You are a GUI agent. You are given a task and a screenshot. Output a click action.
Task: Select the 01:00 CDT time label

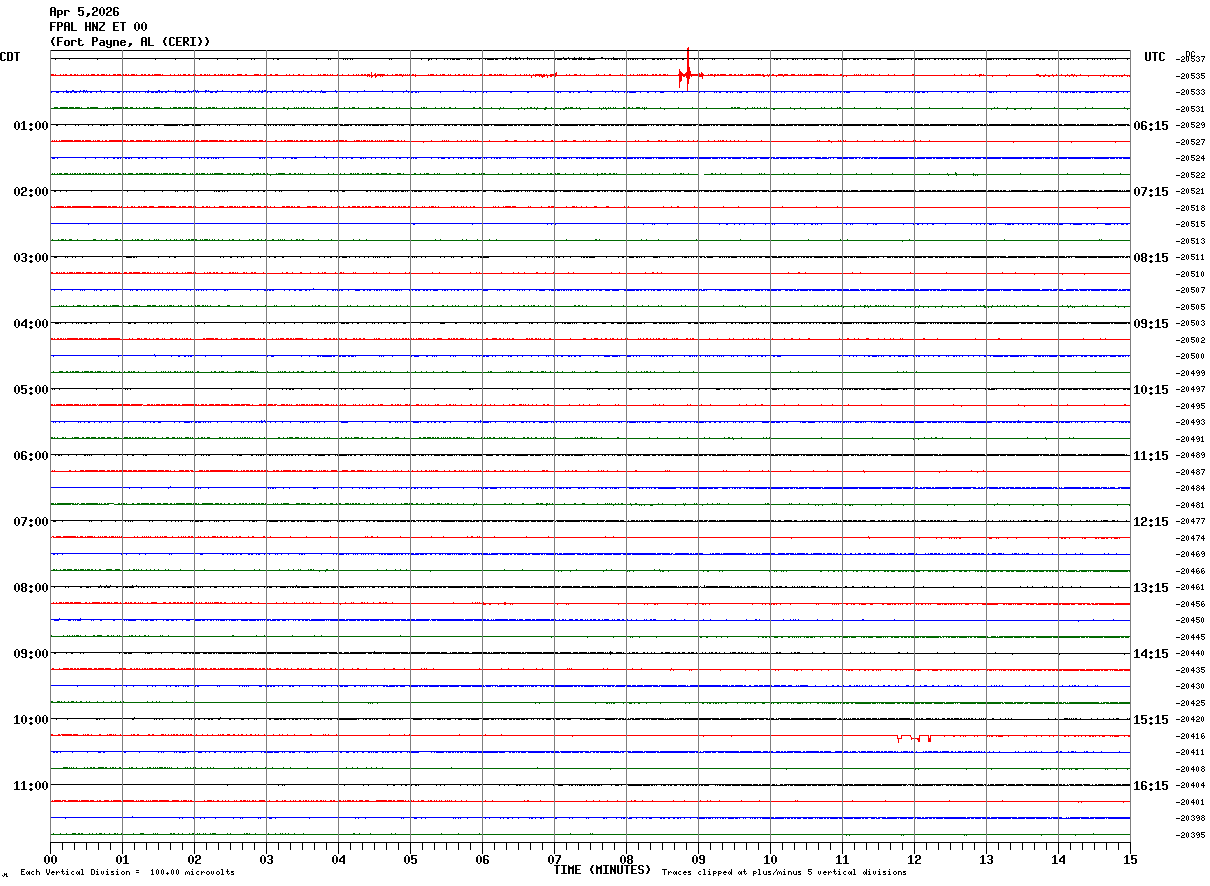pyautogui.click(x=30, y=126)
